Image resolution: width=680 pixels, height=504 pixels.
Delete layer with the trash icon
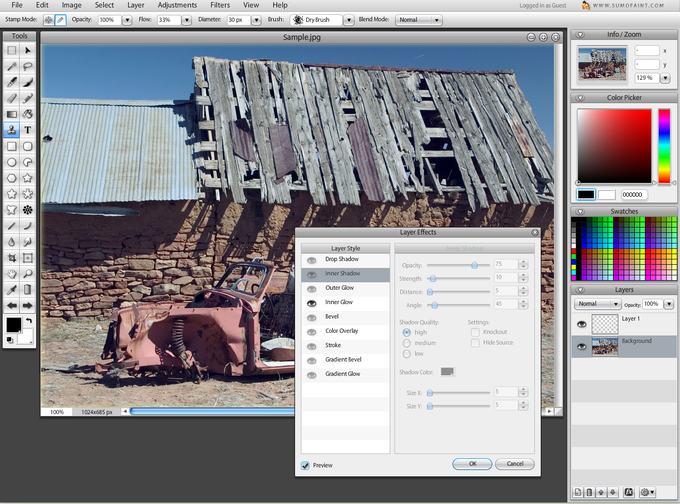[x=589, y=492]
